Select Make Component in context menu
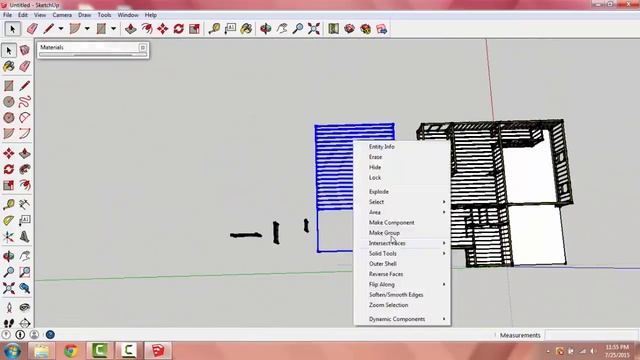640x360 pixels. coord(391,222)
